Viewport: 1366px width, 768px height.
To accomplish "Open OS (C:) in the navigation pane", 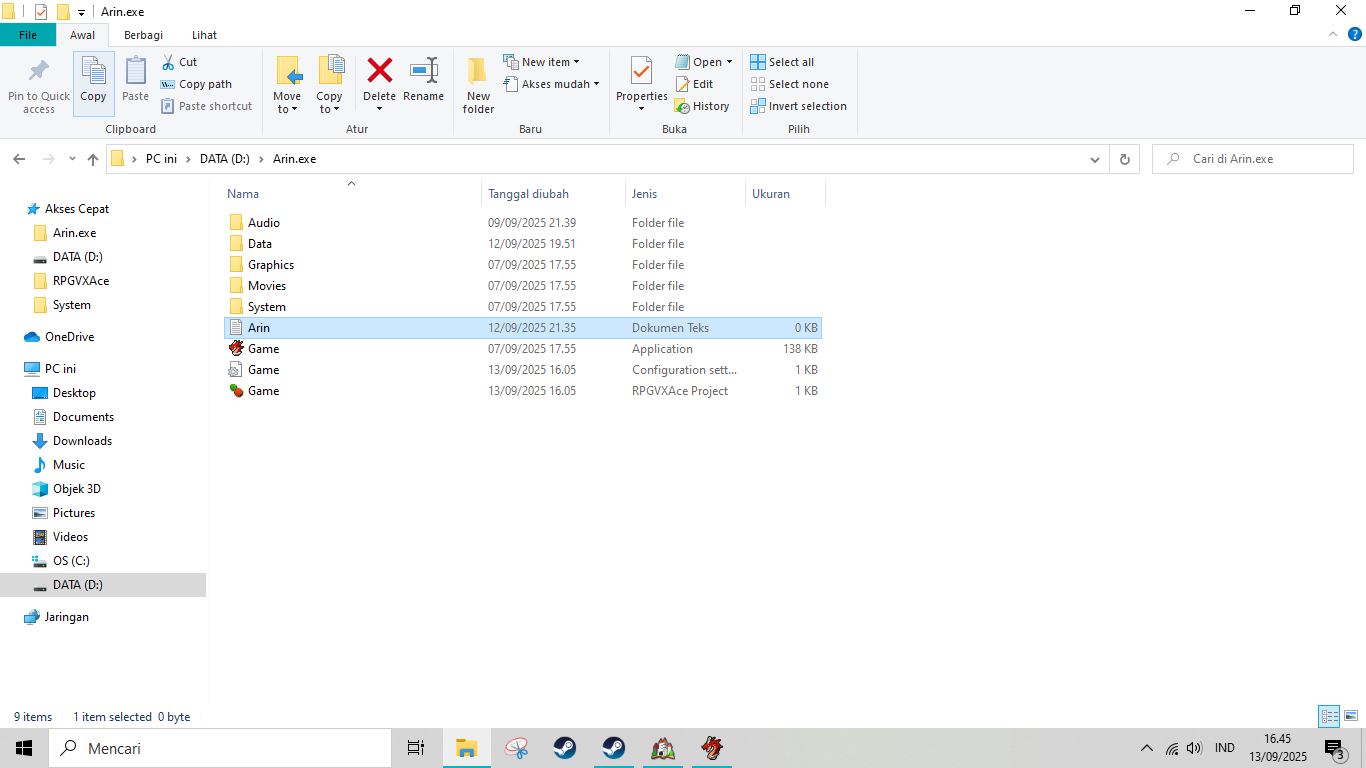I will 71,561.
